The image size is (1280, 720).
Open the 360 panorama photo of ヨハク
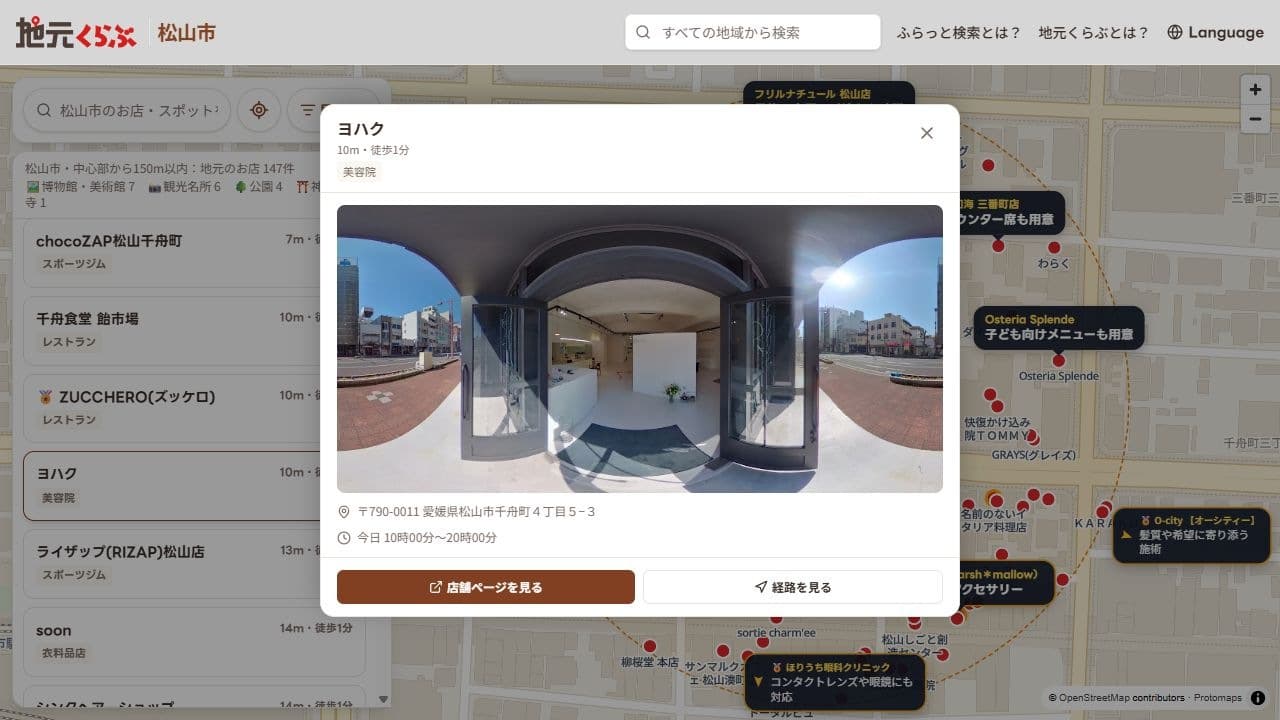point(640,349)
